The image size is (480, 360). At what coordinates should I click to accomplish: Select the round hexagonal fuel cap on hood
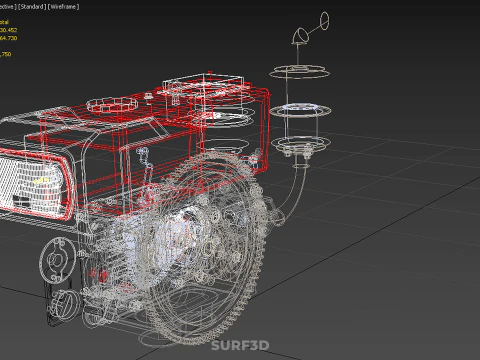coord(112,105)
